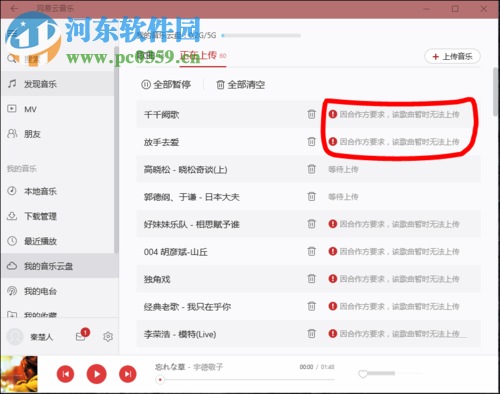
Task: Pause all uploads with 全部暂停
Action: pos(166,85)
